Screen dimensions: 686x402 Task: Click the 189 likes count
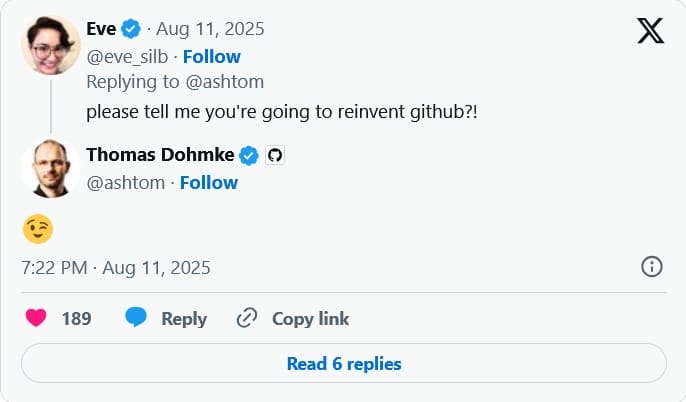[76, 318]
